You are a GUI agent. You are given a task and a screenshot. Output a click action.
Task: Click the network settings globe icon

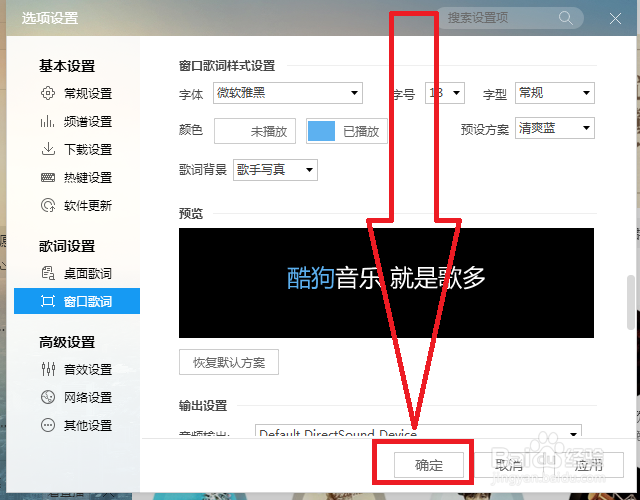[x=48, y=397]
